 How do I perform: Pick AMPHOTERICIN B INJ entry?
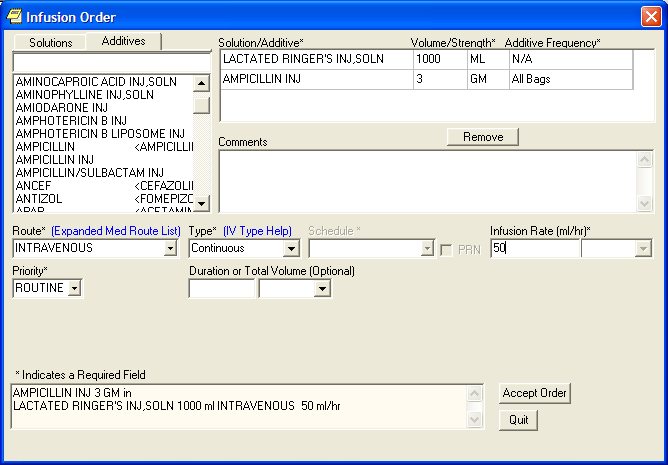click(x=103, y=121)
